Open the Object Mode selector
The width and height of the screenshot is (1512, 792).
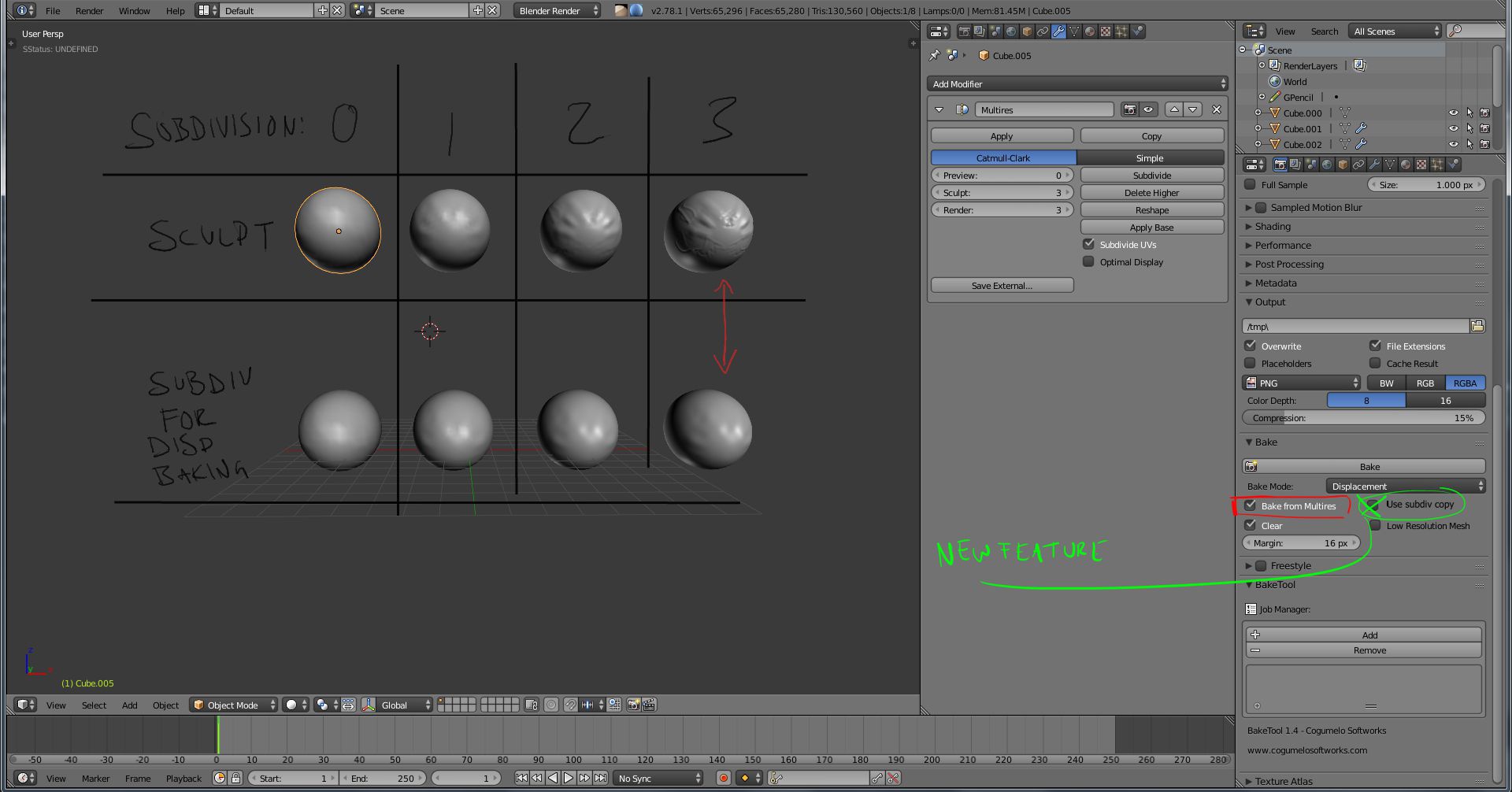234,705
